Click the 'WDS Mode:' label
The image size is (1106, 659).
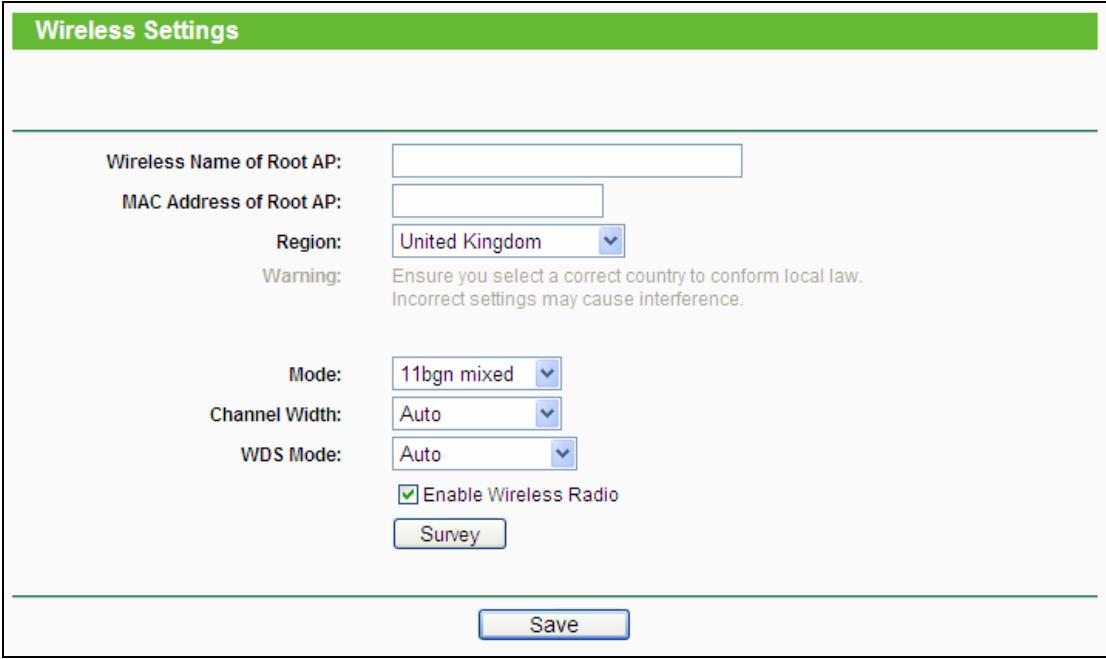pyautogui.click(x=291, y=455)
